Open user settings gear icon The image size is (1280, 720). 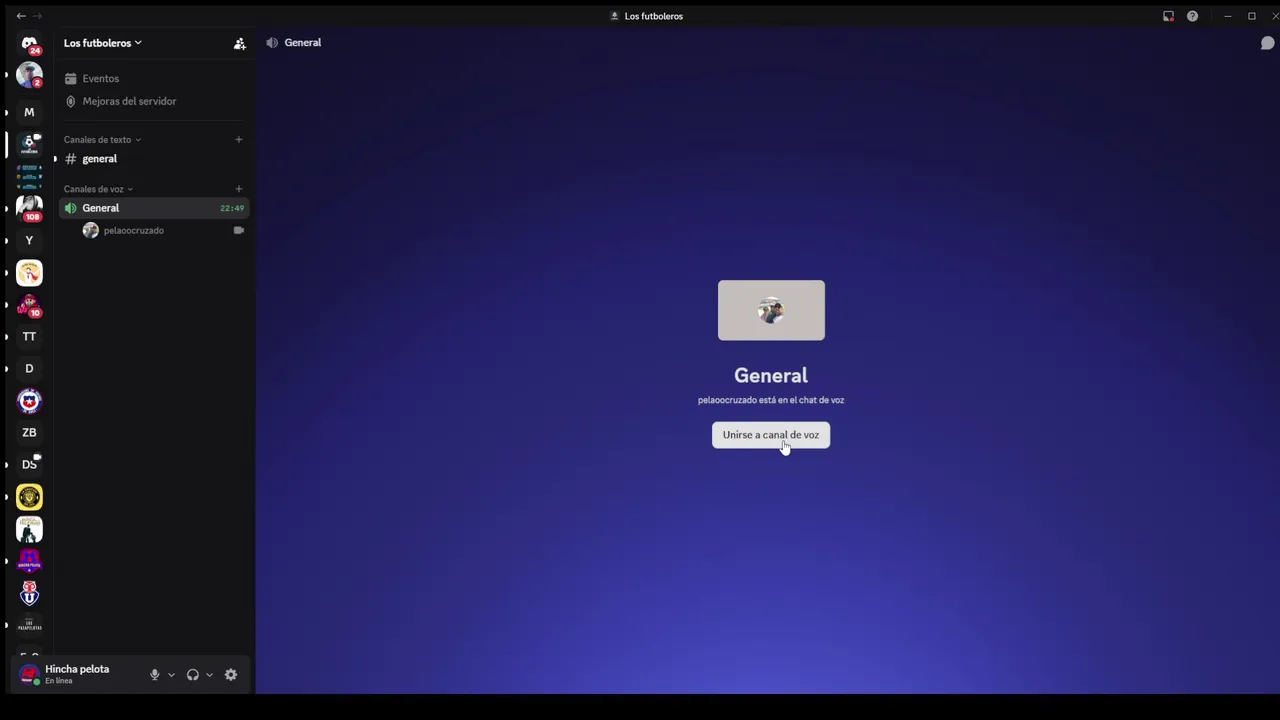click(231, 675)
